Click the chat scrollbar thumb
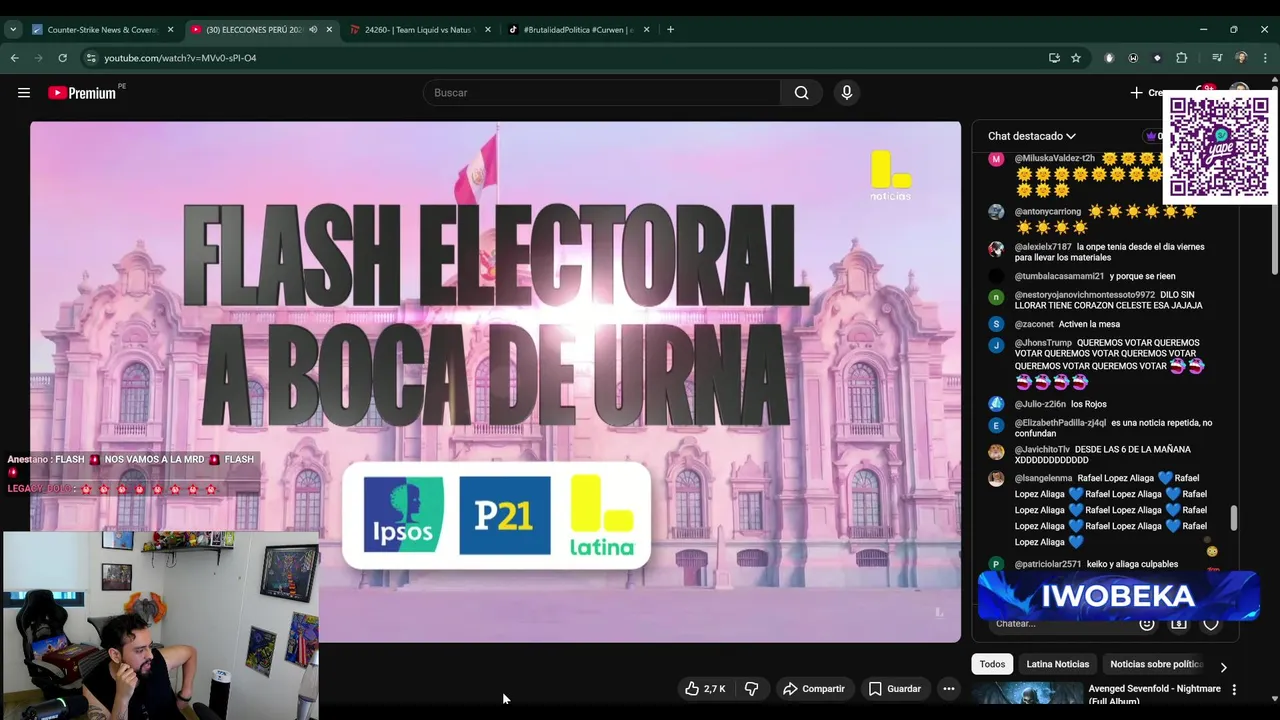Viewport: 1280px width, 720px height. click(x=1234, y=518)
